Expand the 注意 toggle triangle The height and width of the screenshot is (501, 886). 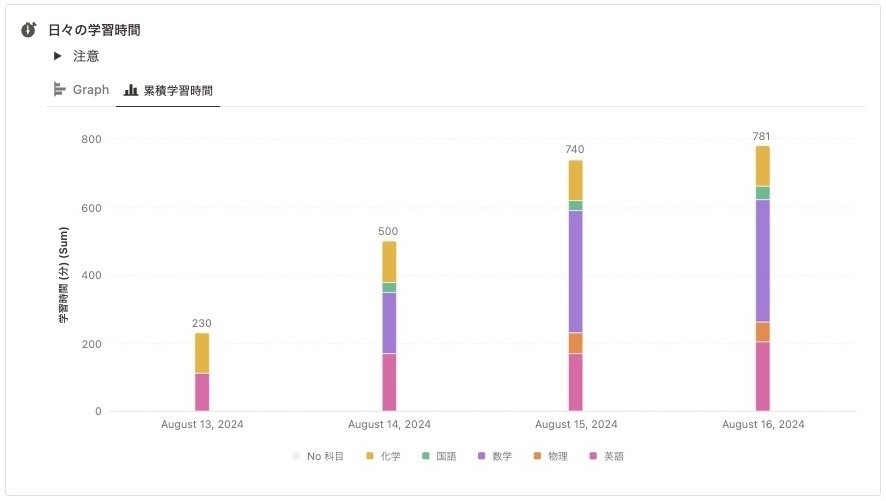58,56
